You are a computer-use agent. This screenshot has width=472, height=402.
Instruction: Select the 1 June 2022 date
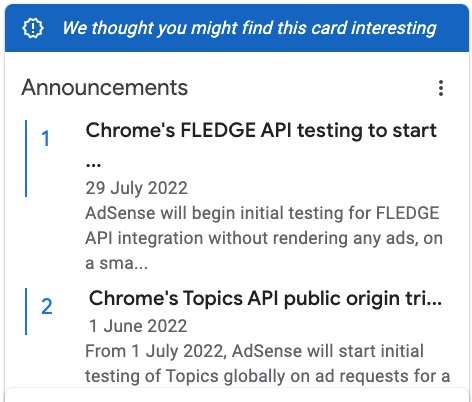(138, 326)
